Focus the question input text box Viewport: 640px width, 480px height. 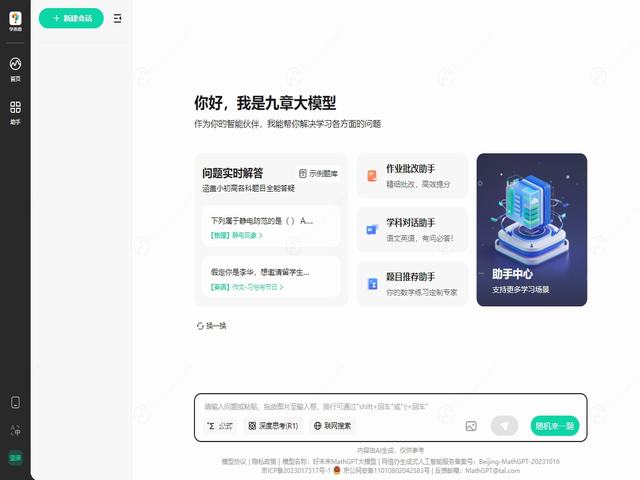coord(391,407)
